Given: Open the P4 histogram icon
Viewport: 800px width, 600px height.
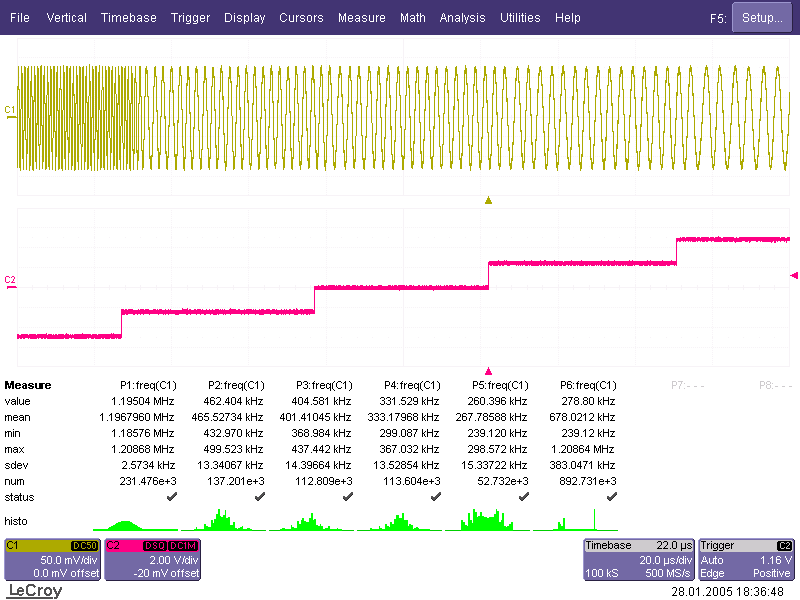Looking at the screenshot, I should (399, 521).
